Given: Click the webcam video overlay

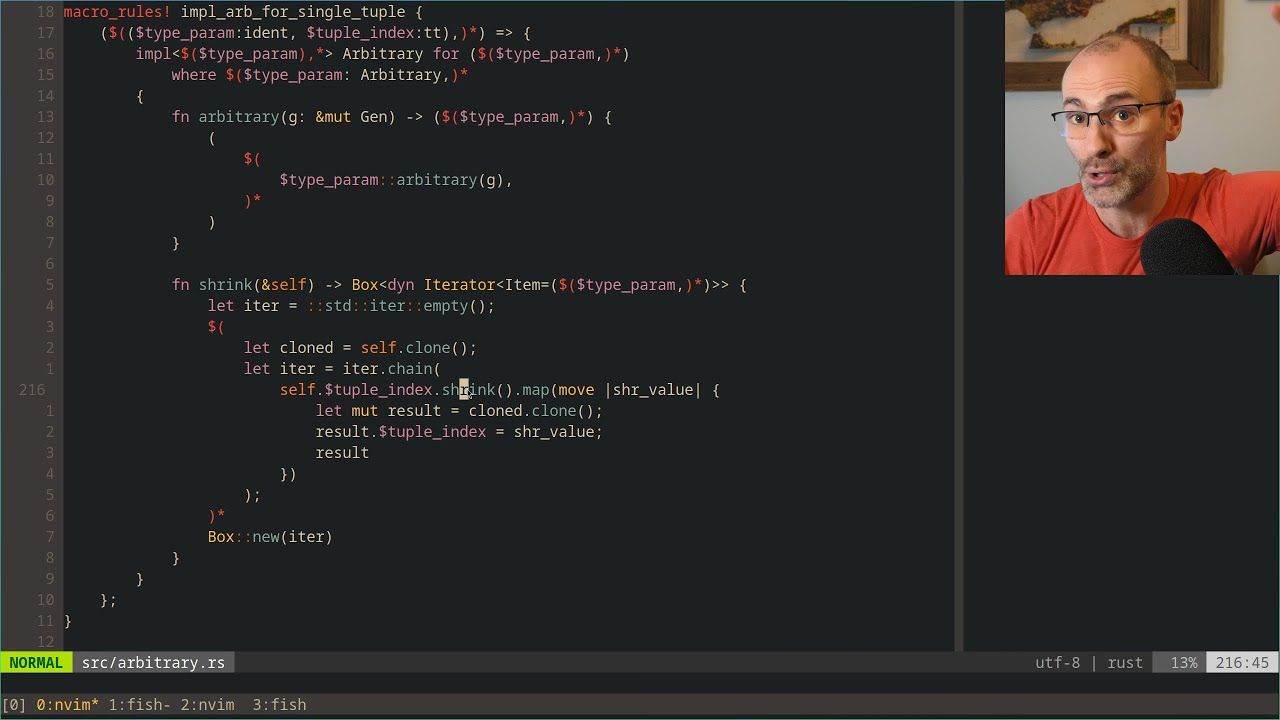Looking at the screenshot, I should coord(1142,138).
